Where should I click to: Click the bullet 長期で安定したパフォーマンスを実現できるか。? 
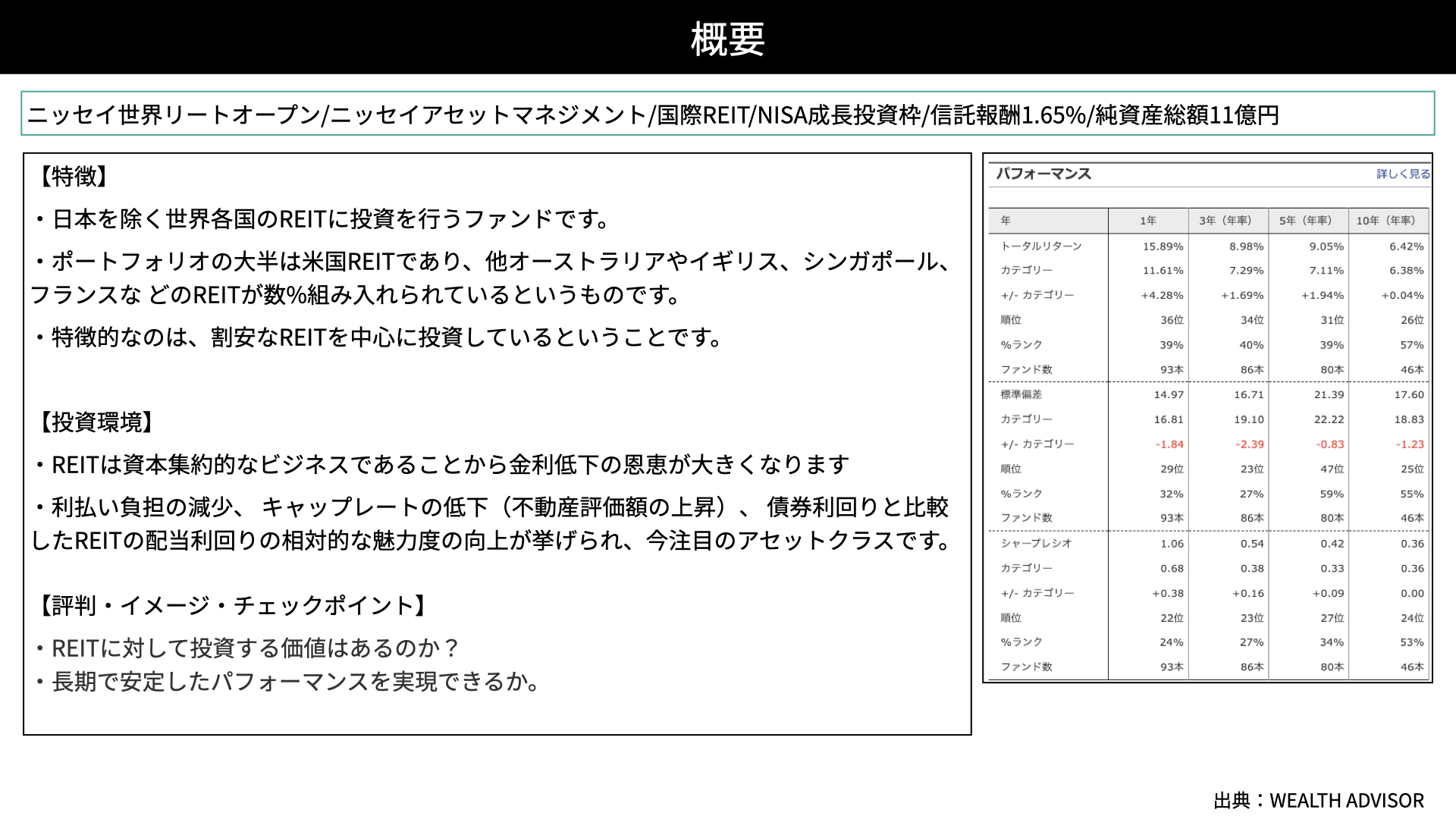coord(288,682)
